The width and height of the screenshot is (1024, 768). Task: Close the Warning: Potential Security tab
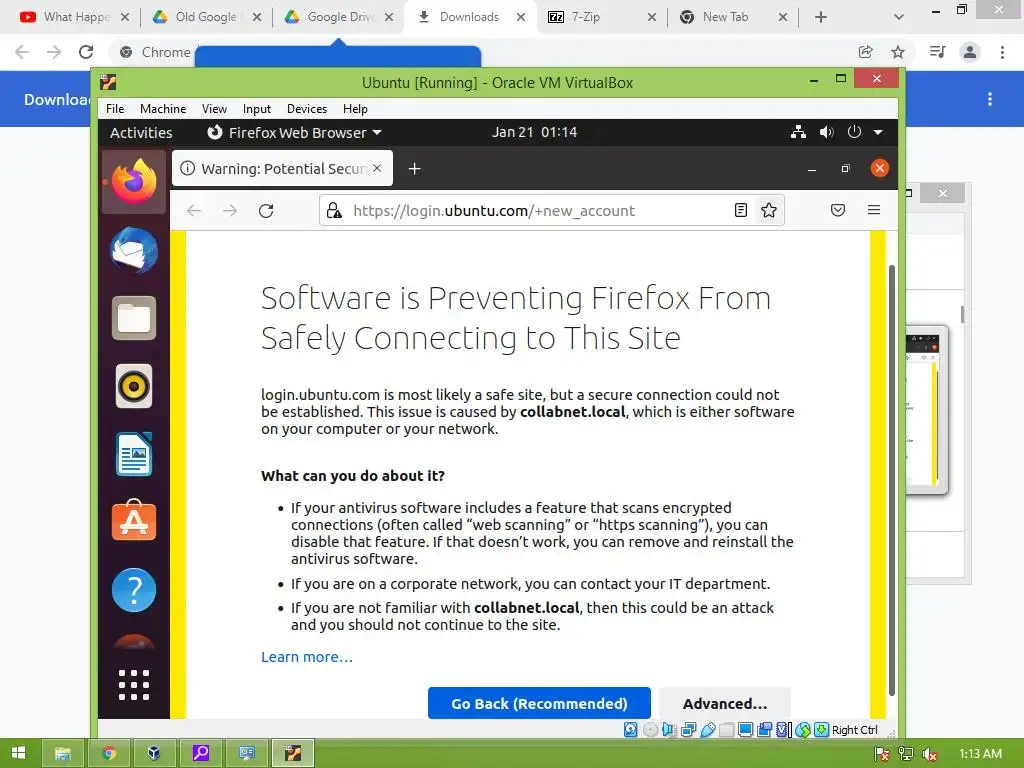tap(377, 168)
